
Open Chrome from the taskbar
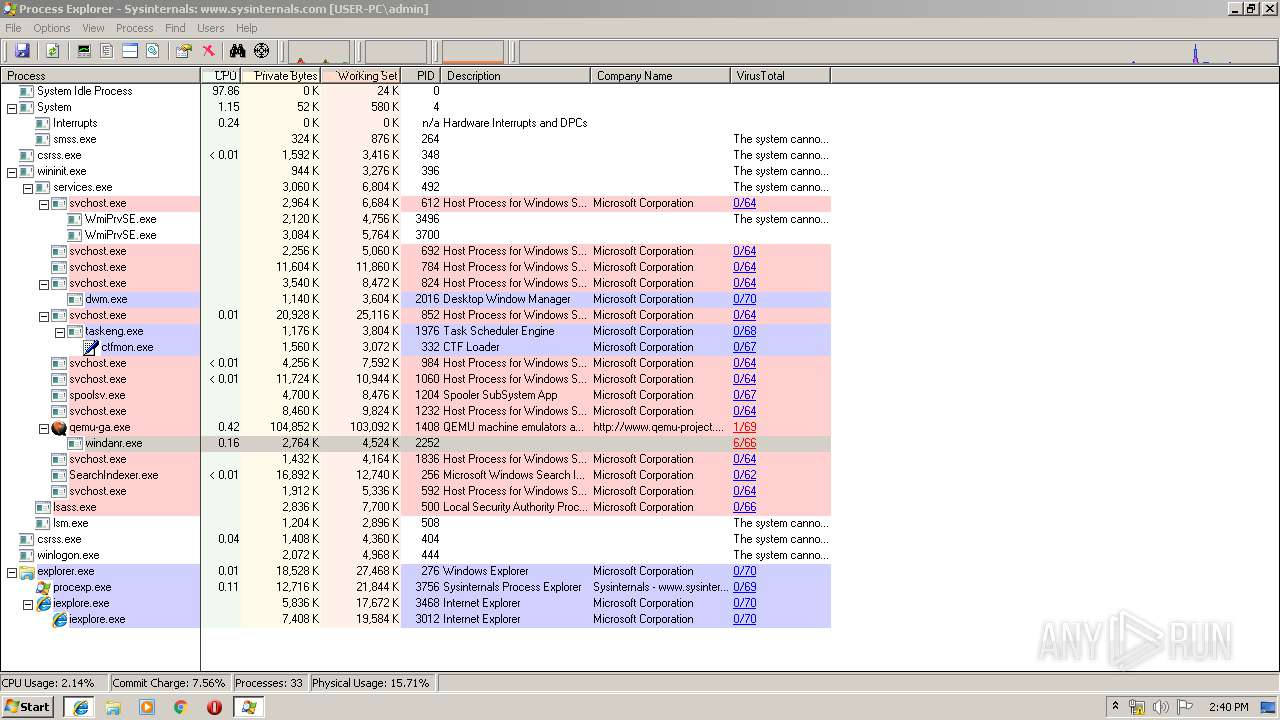(x=180, y=707)
